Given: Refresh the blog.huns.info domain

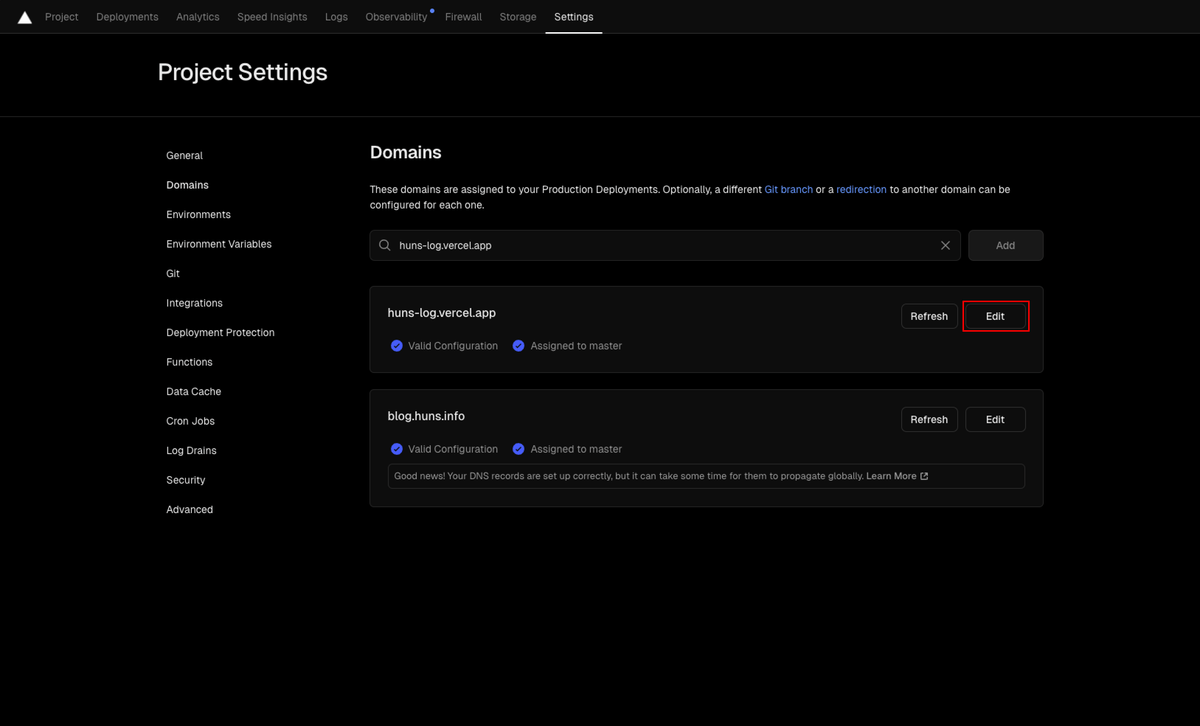Looking at the screenshot, I should 929,419.
